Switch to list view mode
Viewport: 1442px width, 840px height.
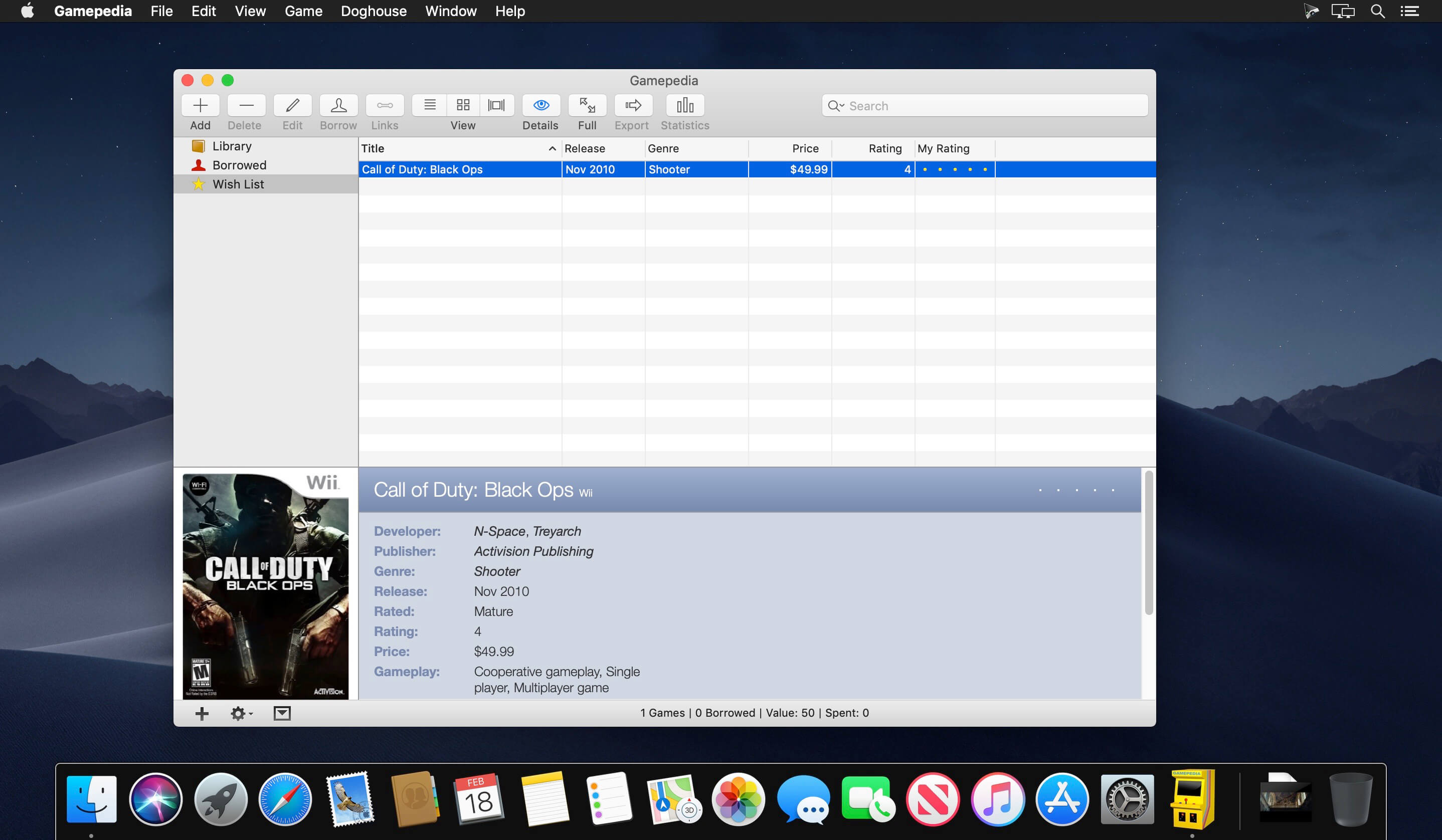pyautogui.click(x=430, y=105)
